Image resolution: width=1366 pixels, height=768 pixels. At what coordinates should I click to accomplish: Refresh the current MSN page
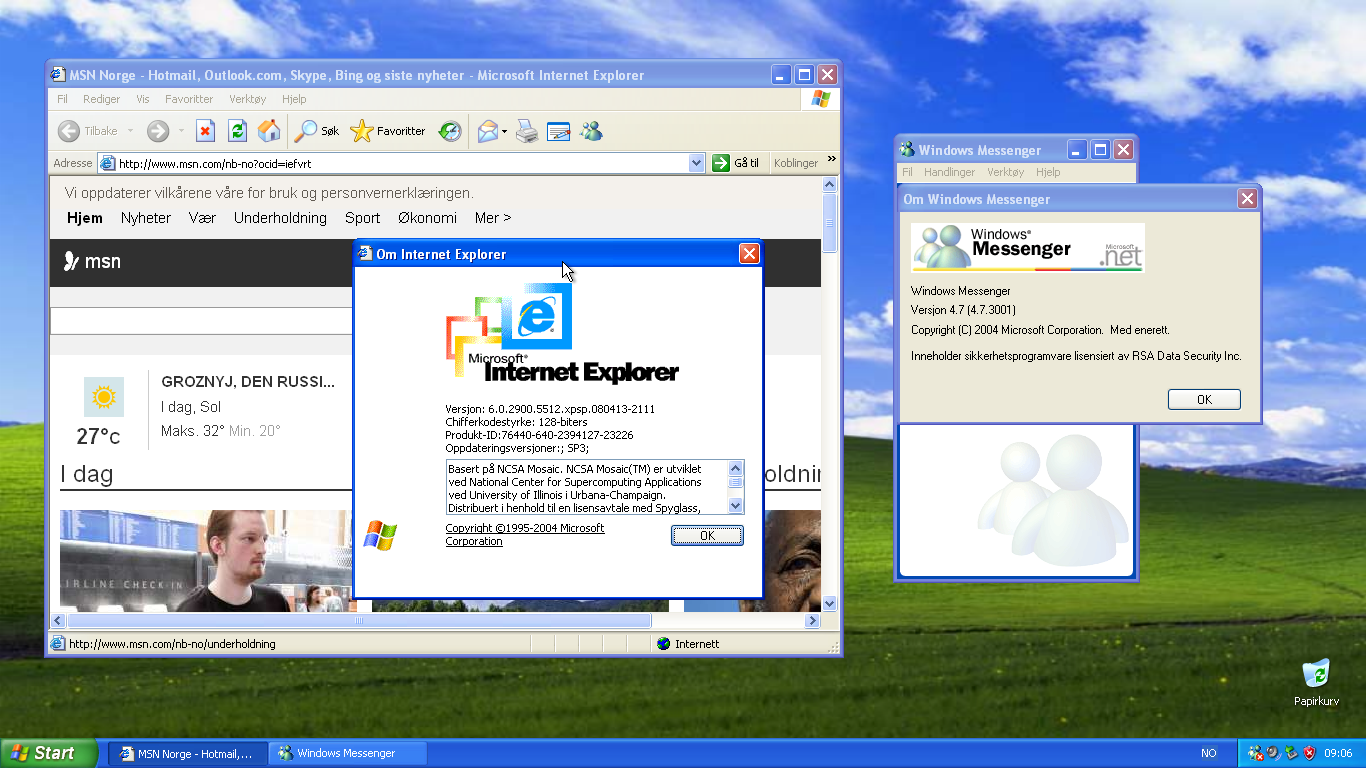click(x=236, y=131)
